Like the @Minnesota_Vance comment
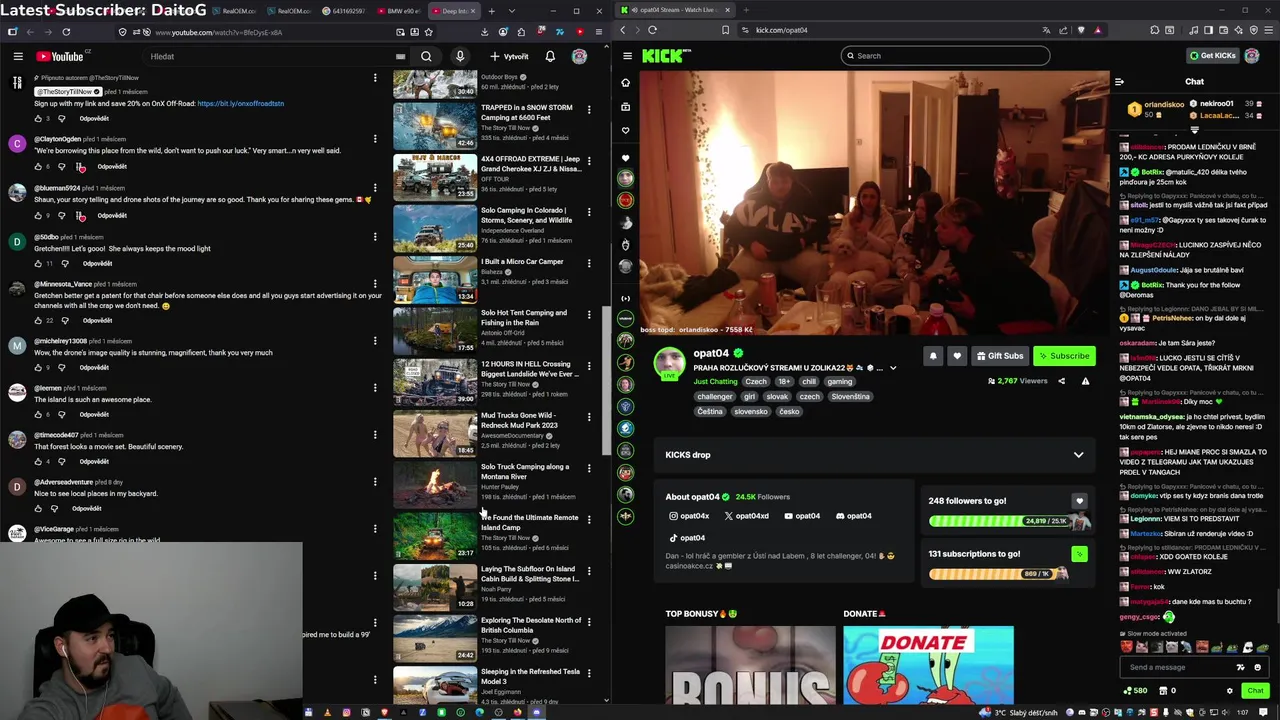The width and height of the screenshot is (1280, 720). click(39, 321)
